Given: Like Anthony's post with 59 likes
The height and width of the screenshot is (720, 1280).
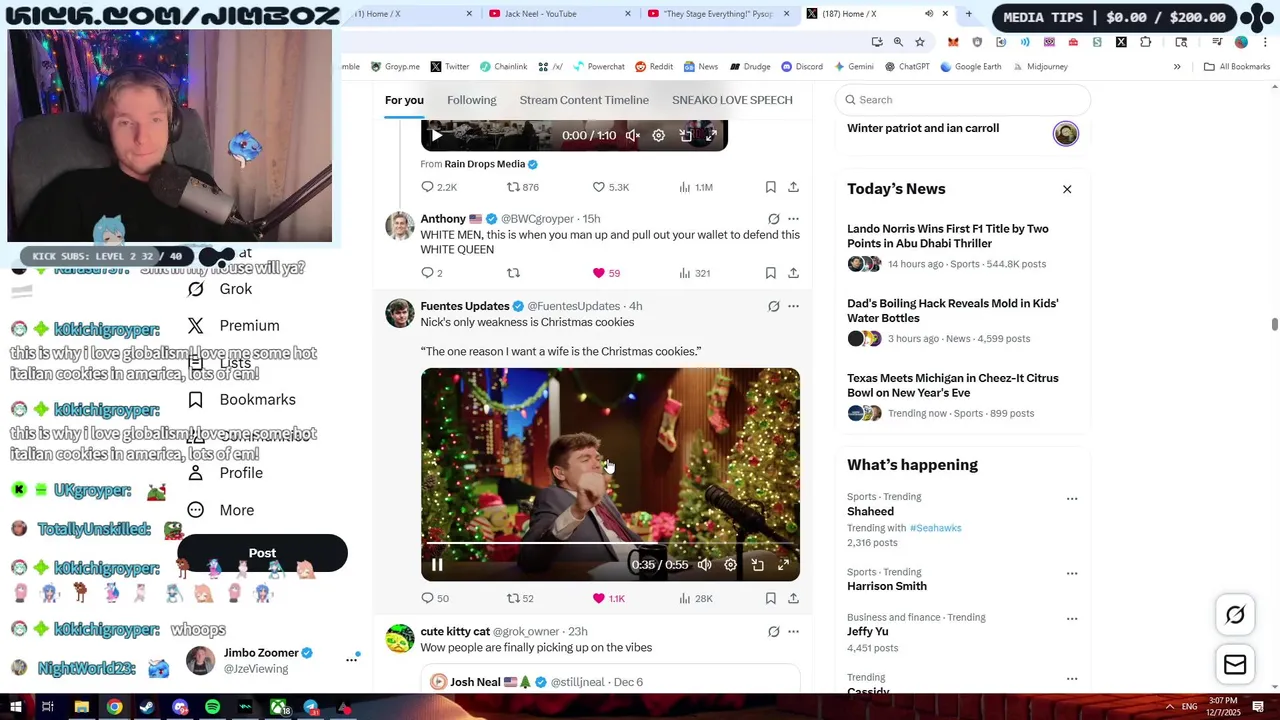Looking at the screenshot, I should coord(606,273).
